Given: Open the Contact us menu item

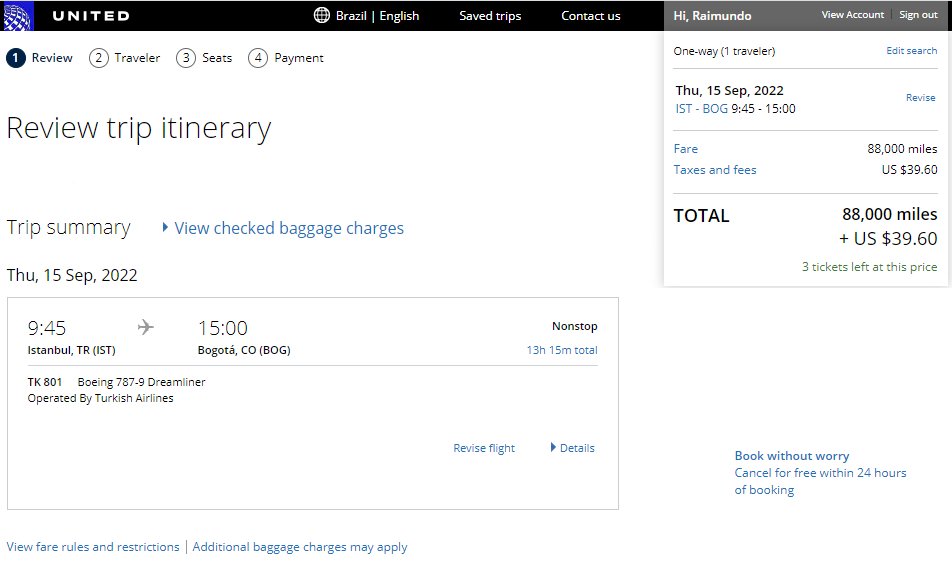Looking at the screenshot, I should pyautogui.click(x=591, y=16).
